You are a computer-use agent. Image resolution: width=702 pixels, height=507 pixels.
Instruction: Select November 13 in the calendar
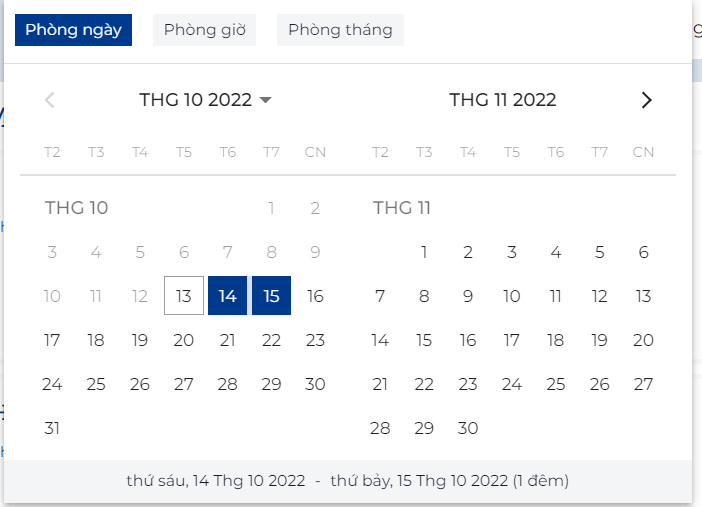pyautogui.click(x=643, y=296)
